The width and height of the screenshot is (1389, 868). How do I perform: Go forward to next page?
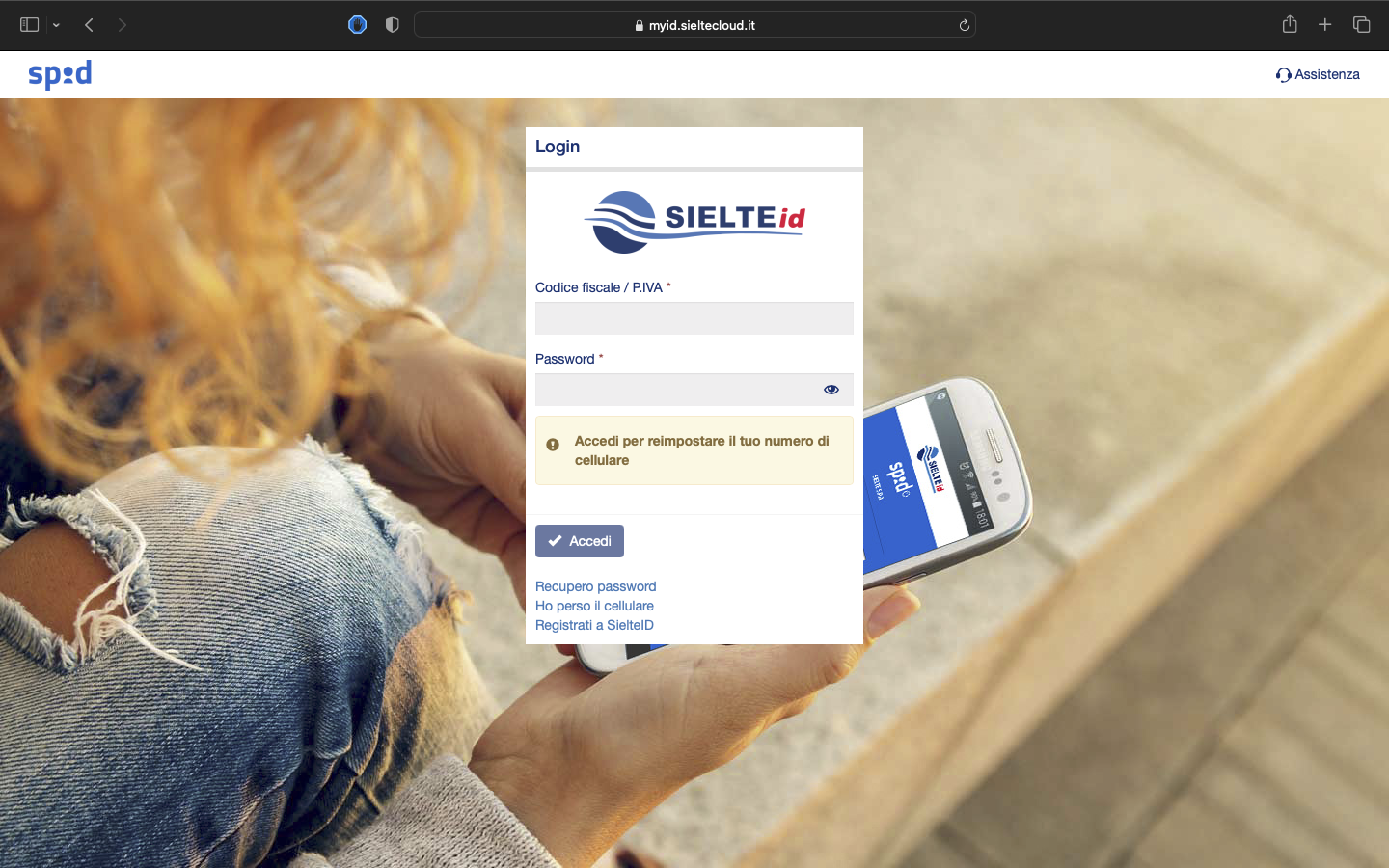(x=123, y=25)
